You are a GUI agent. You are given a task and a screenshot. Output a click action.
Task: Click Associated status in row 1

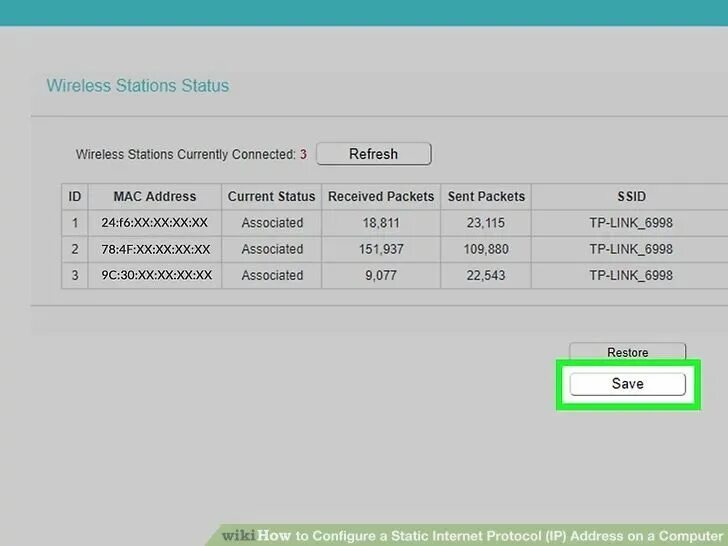click(x=272, y=223)
